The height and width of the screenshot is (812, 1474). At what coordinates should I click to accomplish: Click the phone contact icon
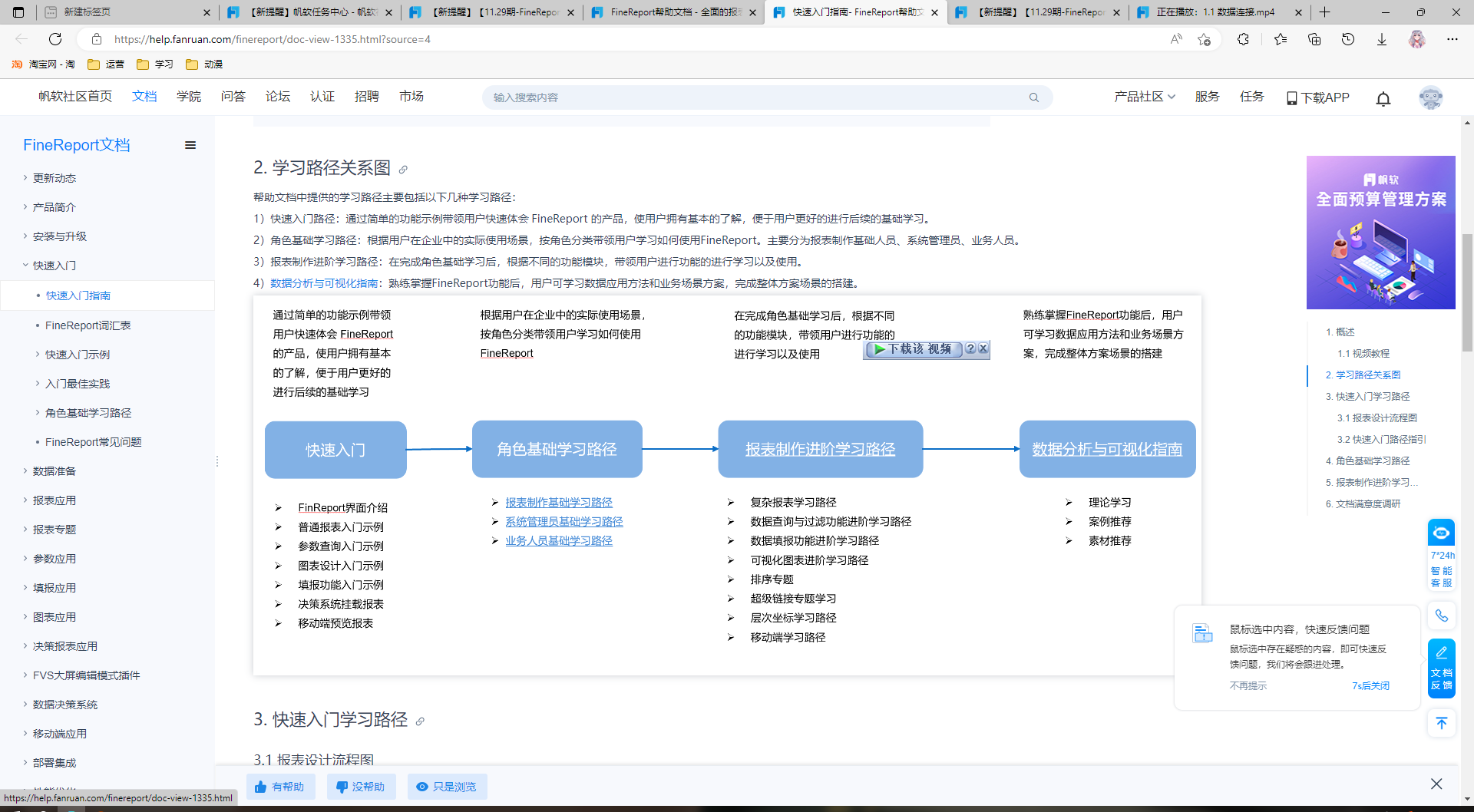(x=1441, y=616)
